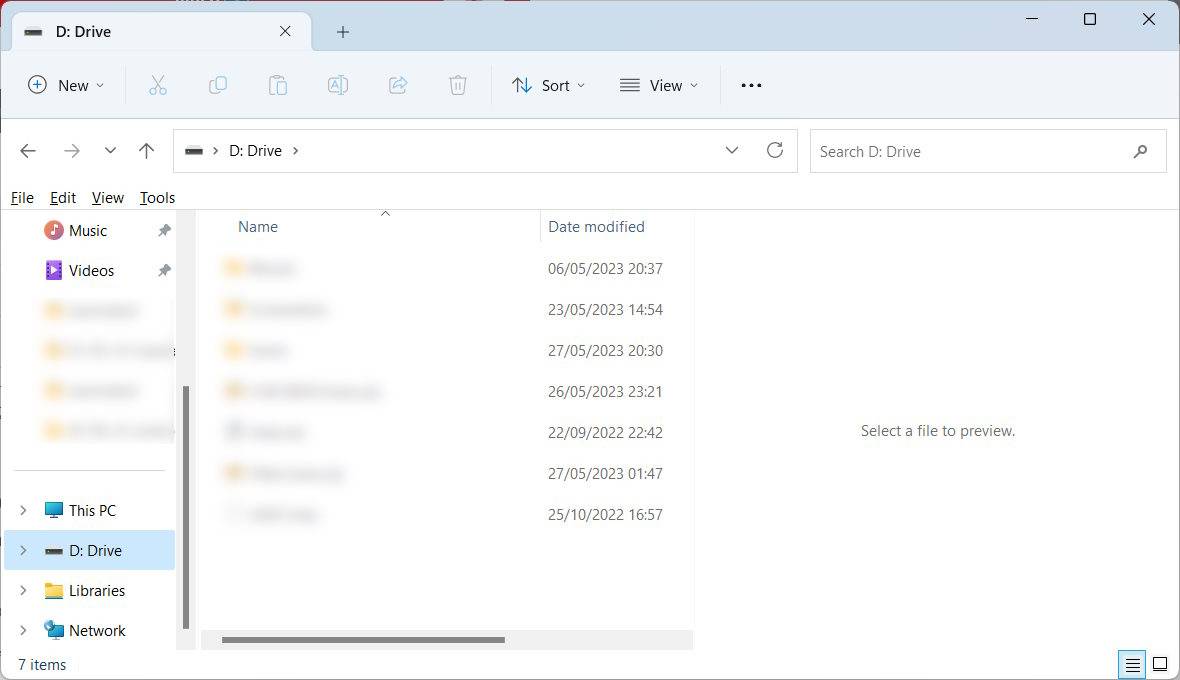Click the Search D: Drive field

pyautogui.click(x=970, y=152)
